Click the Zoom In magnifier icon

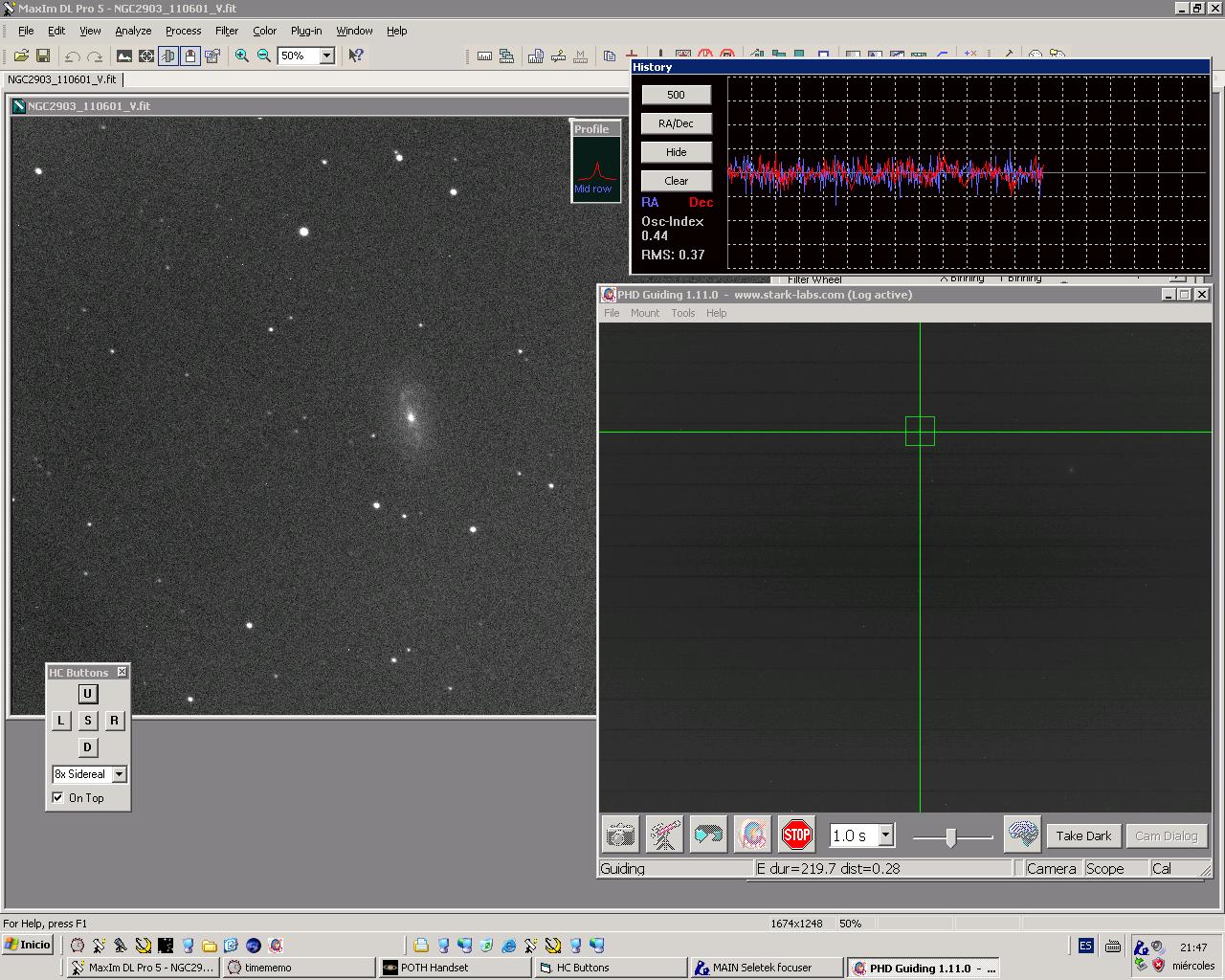(x=242, y=56)
